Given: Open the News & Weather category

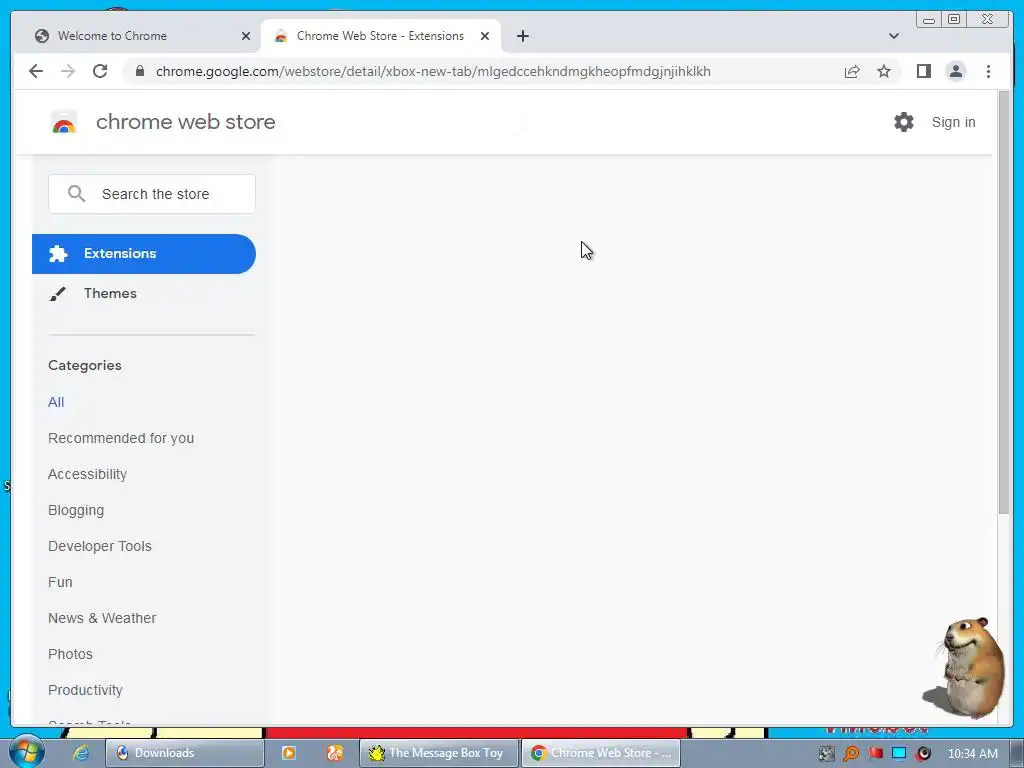Looking at the screenshot, I should click(x=102, y=618).
